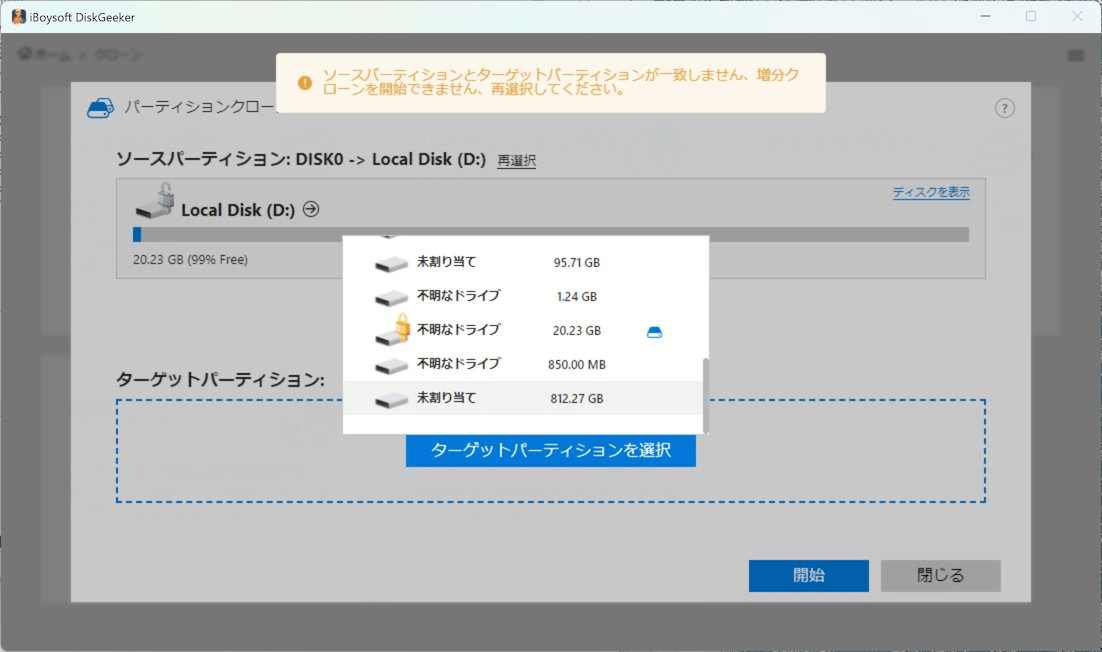Pick the 未割り当て 812.27 GB partition
Image resolution: width=1102 pixels, height=652 pixels.
[522, 398]
